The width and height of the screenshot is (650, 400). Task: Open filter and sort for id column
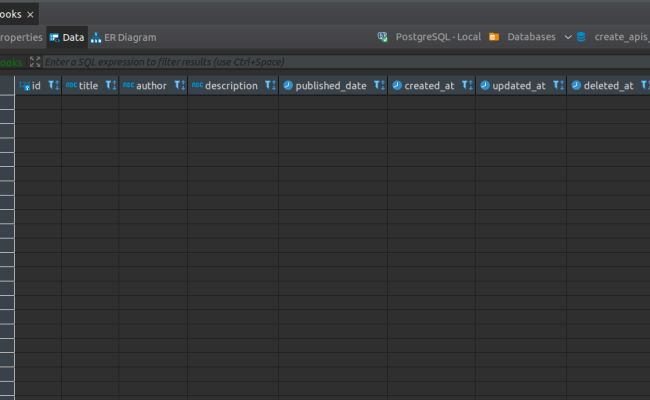point(54,85)
